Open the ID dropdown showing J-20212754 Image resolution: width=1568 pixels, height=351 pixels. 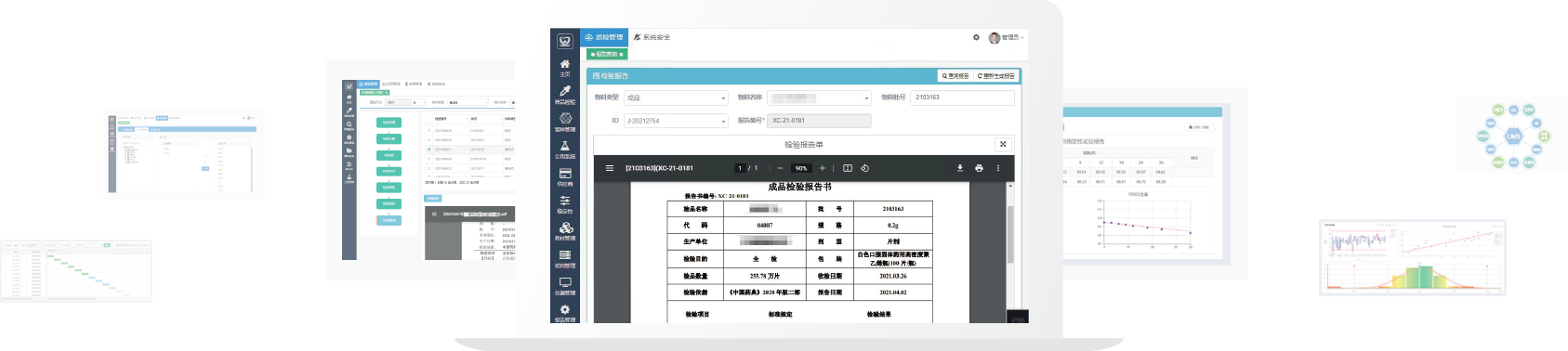[676, 121]
